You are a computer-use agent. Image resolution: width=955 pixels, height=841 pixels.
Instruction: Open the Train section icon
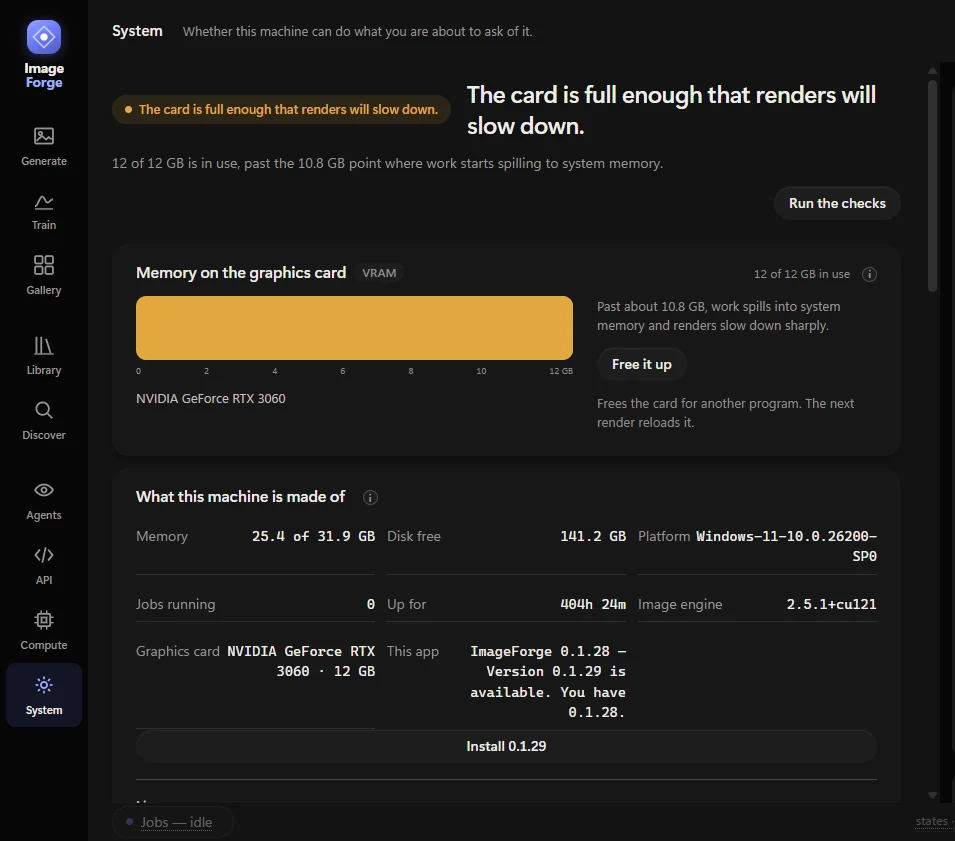(x=44, y=202)
